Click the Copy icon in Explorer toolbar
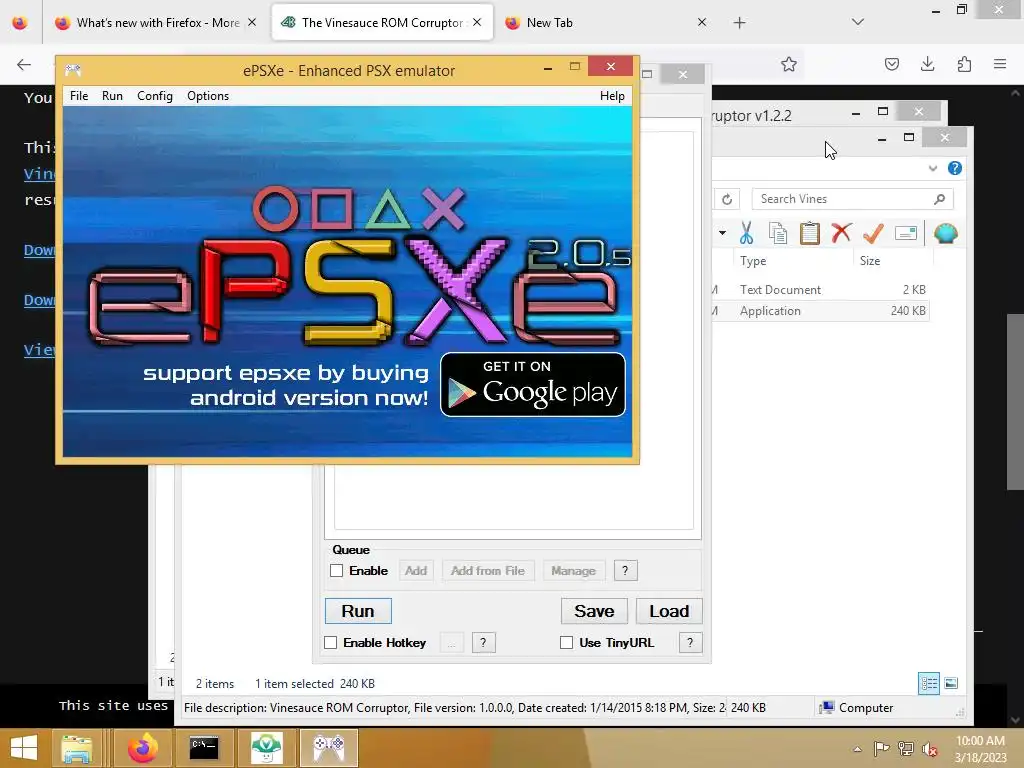The height and width of the screenshot is (768, 1024). [x=778, y=233]
